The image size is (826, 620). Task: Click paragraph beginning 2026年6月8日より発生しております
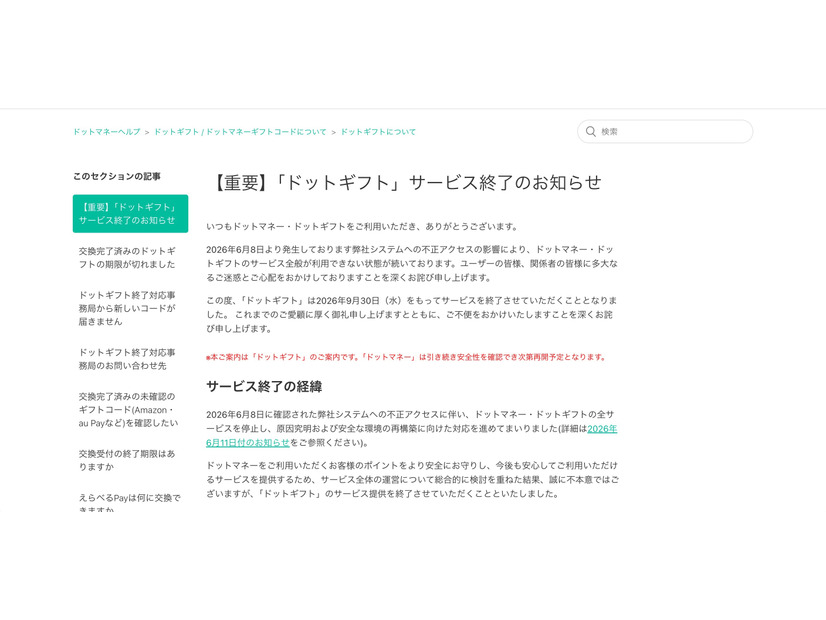click(x=412, y=263)
